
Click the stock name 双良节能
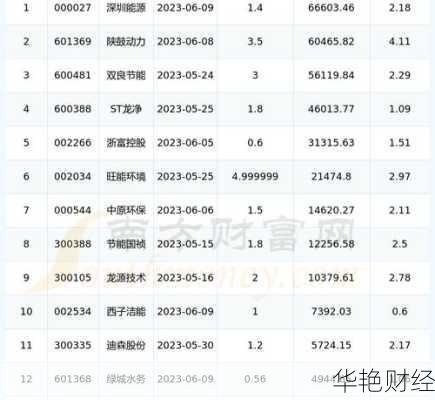click(x=126, y=75)
